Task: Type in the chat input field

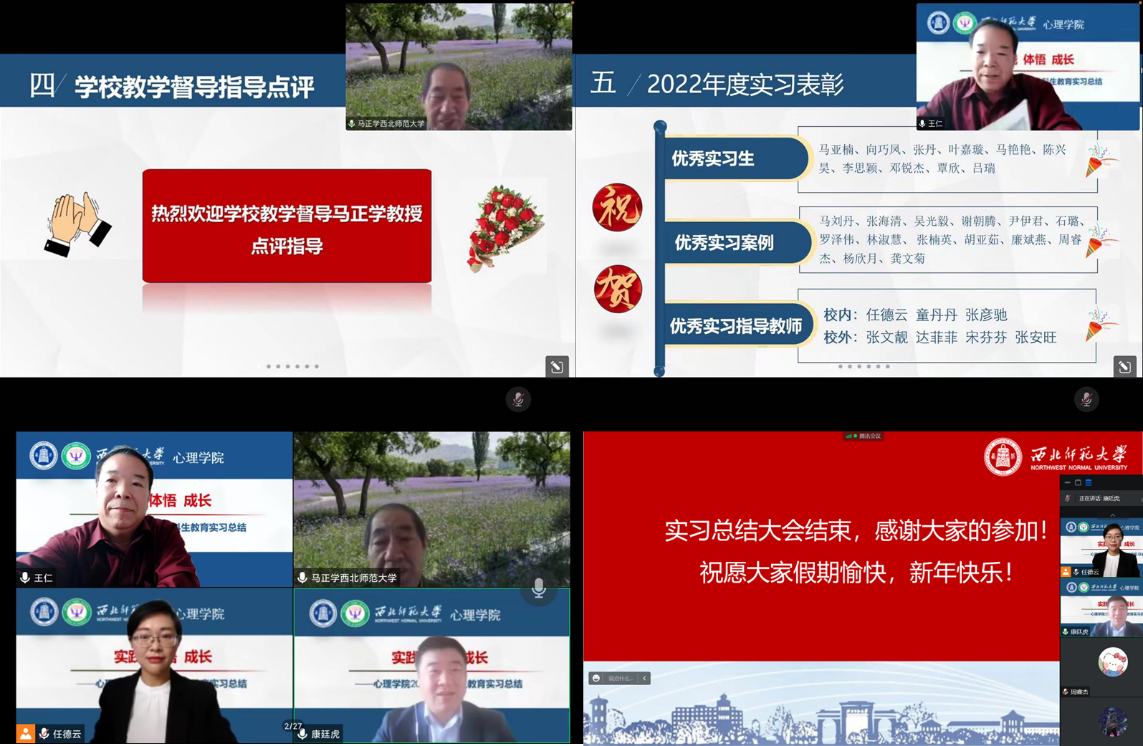Action: coord(621,678)
